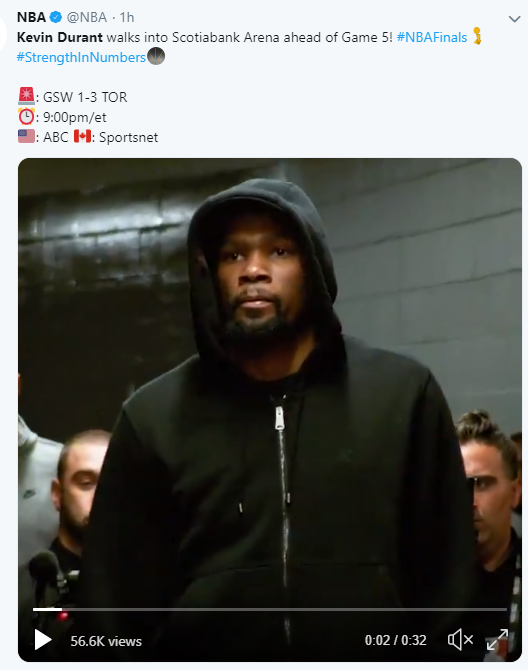Screen dimensions: 528x670
Task: Unmute the video with the speaker icon
Action: (x=461, y=640)
